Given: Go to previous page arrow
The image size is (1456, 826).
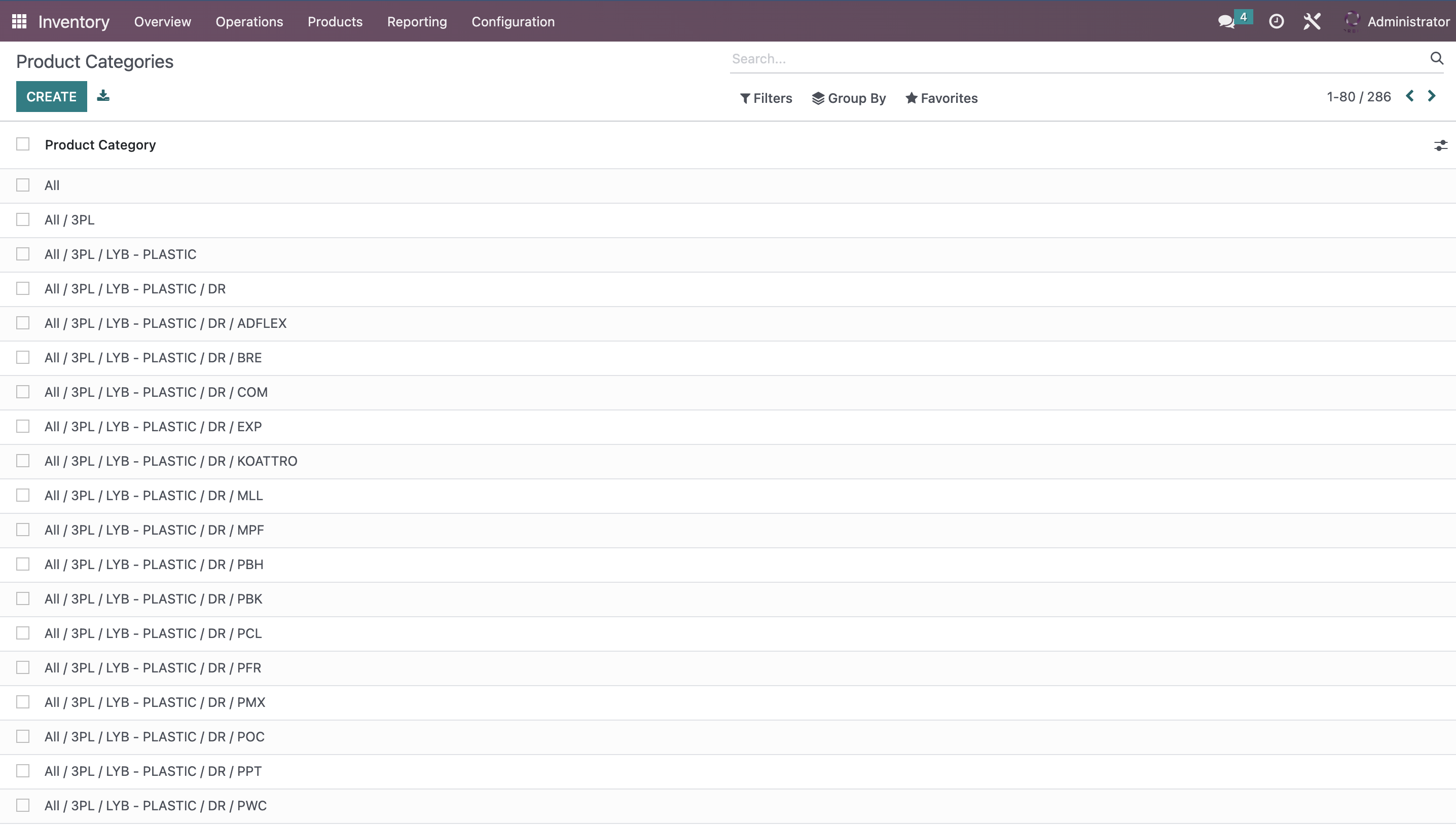Looking at the screenshot, I should 1410,96.
